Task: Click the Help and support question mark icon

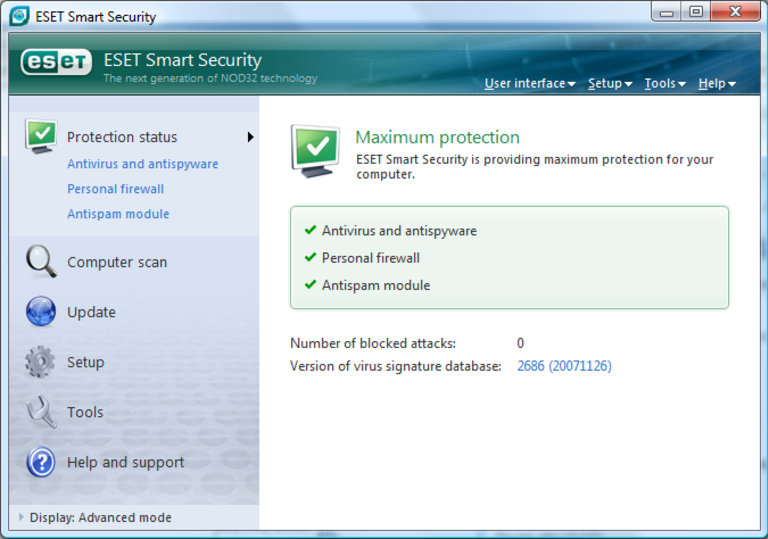Action: (41, 462)
